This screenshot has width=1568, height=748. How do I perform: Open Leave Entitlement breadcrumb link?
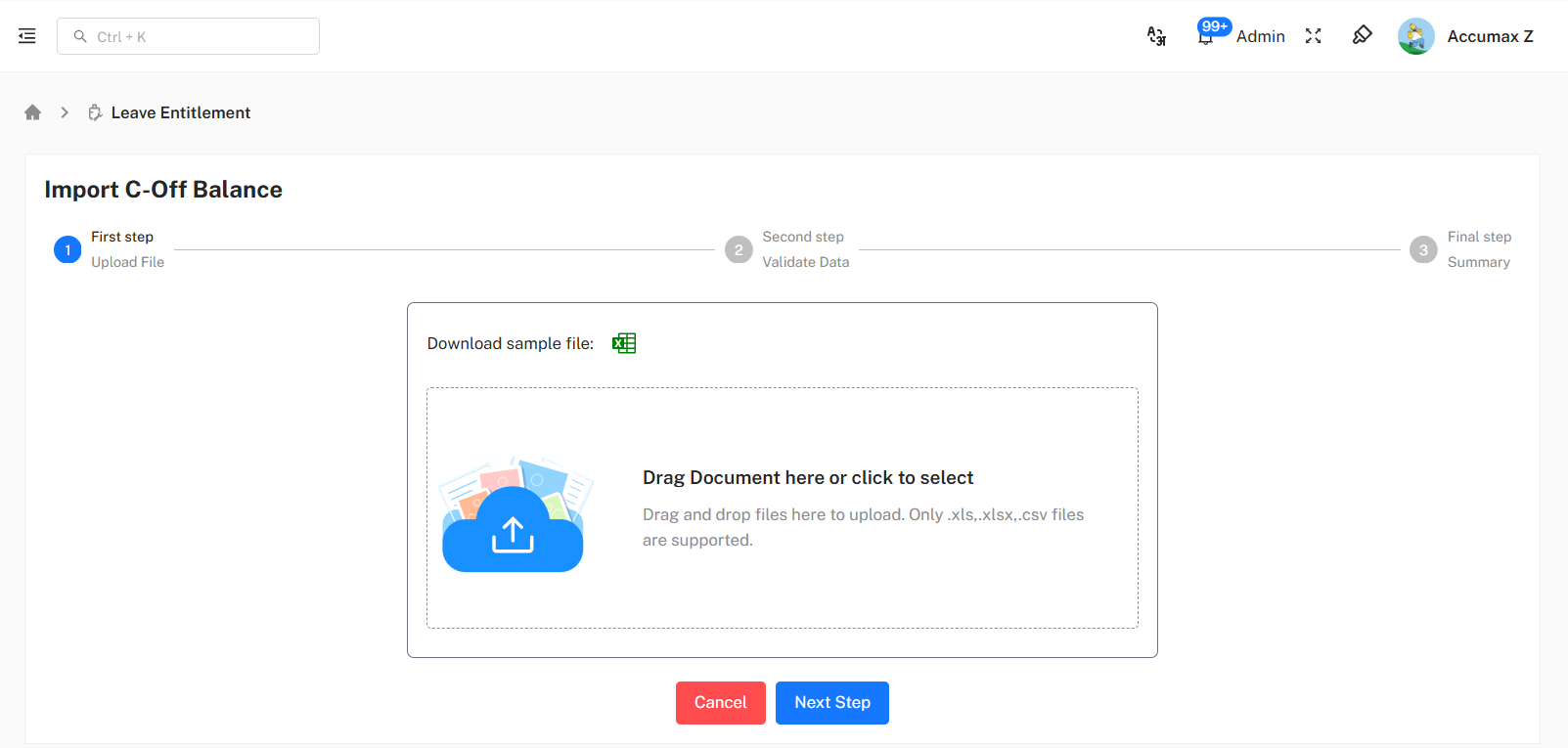[180, 112]
